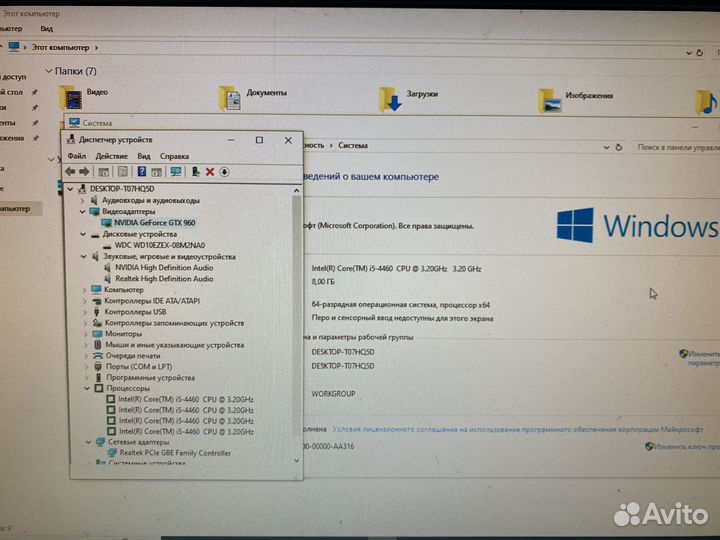Maximize the Диспетчер устройств window
The image size is (720, 540).
pos(259,140)
